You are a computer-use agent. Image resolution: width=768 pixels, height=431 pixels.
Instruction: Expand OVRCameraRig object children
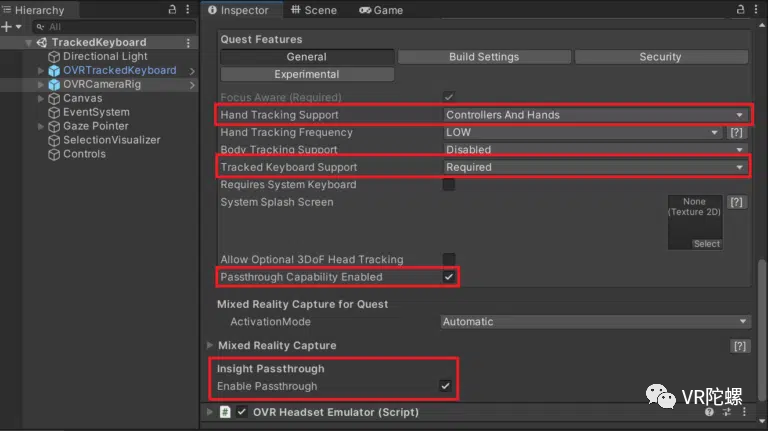pos(41,85)
